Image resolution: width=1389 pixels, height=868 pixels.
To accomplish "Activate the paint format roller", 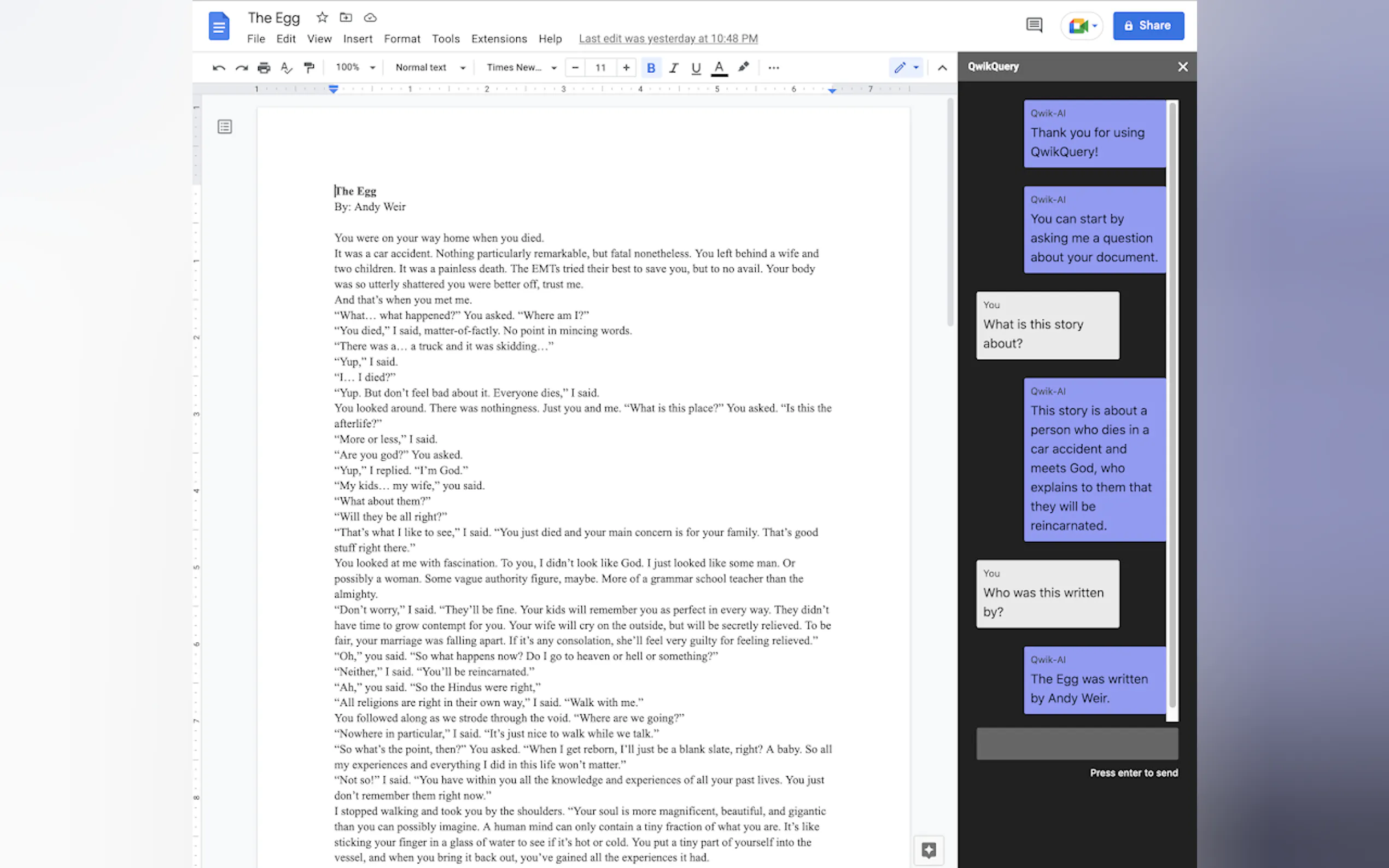I will pyautogui.click(x=309, y=68).
